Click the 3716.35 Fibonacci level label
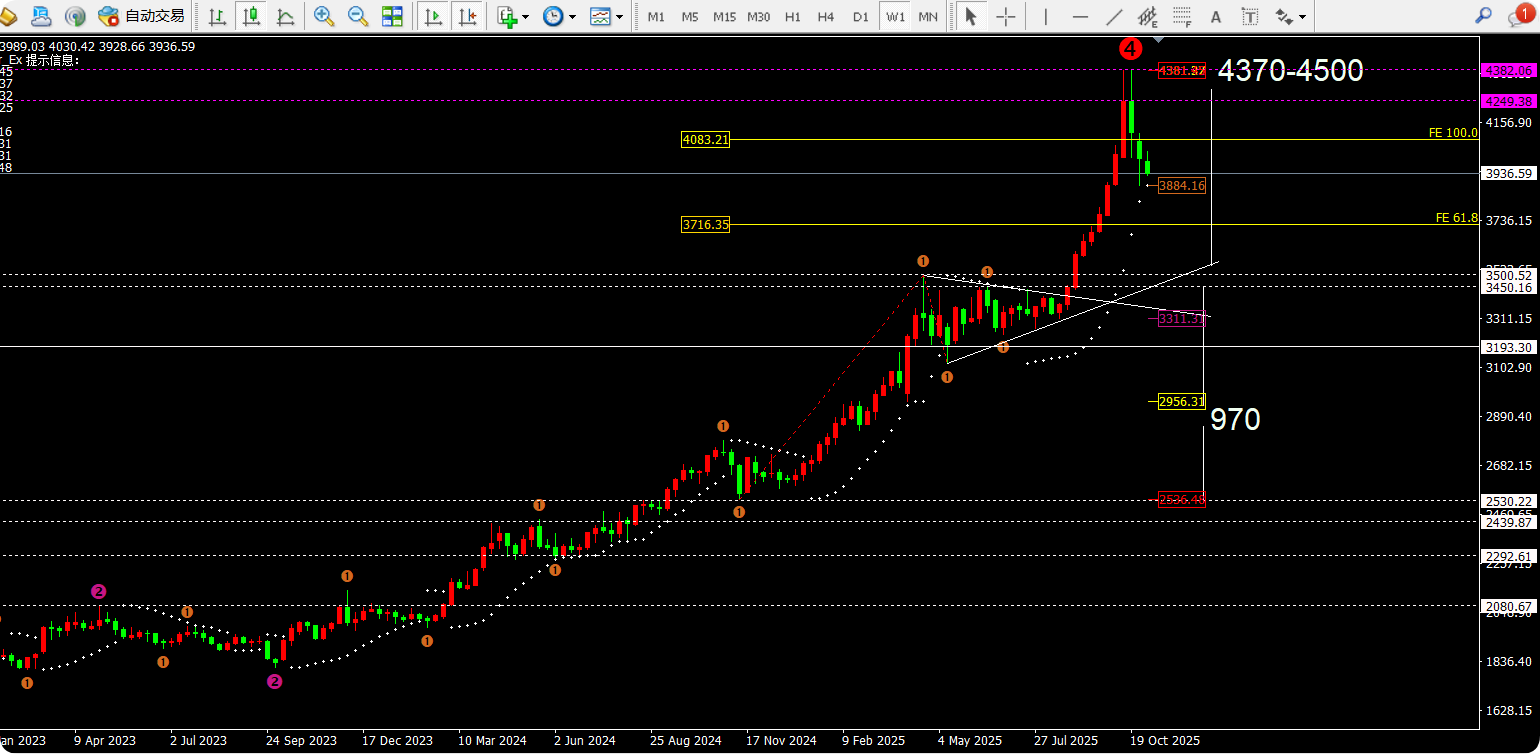The height and width of the screenshot is (754, 1540). coord(705,225)
